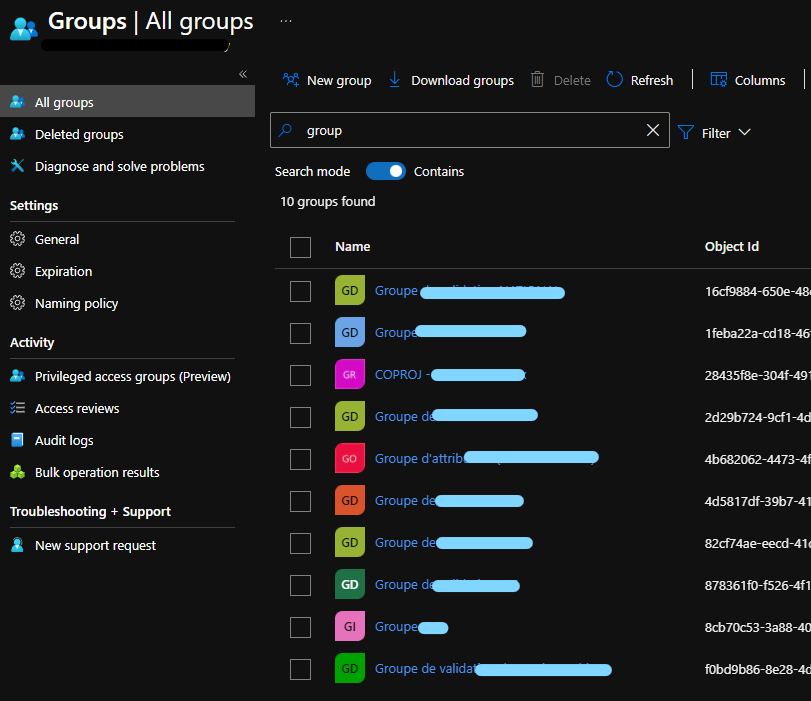Screen dimensions: 811x701
Task: Open Expiration settings
Action: pos(63,272)
